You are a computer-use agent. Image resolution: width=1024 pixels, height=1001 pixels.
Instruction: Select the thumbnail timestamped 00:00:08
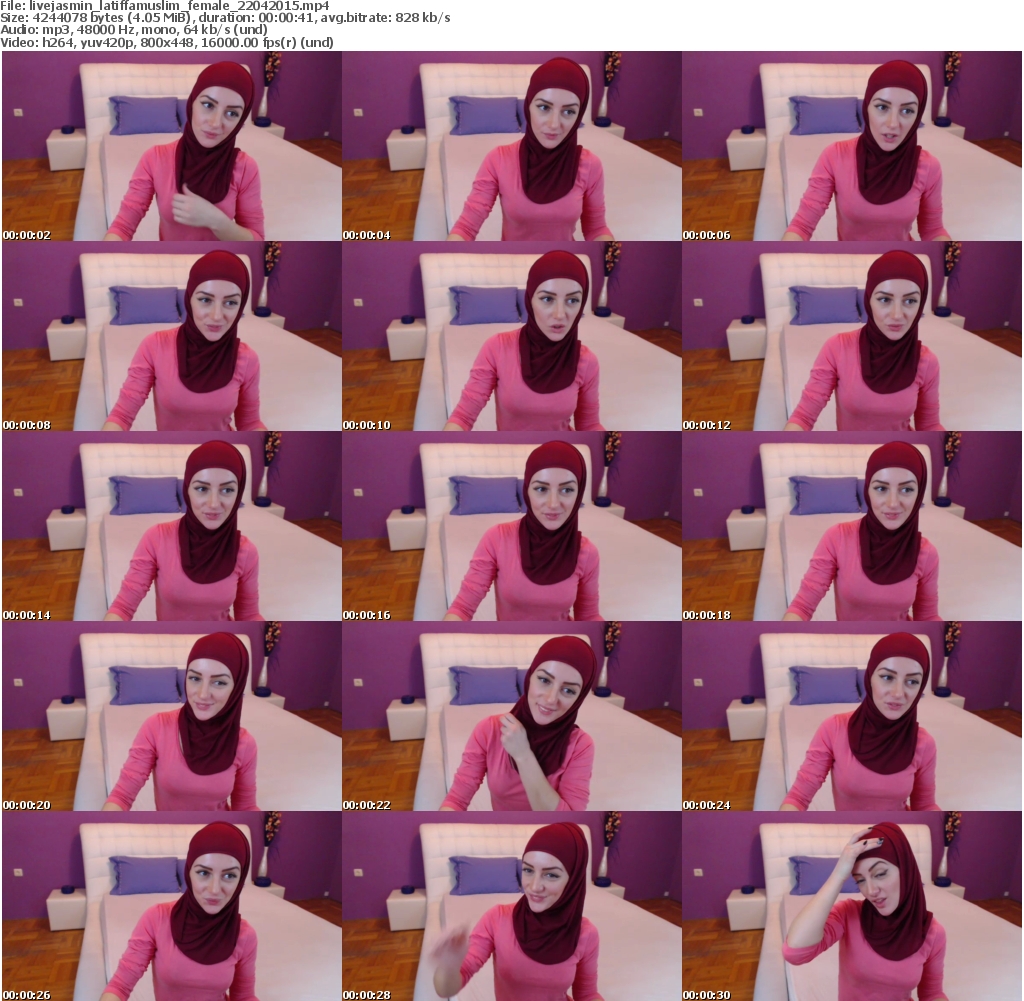click(172, 336)
